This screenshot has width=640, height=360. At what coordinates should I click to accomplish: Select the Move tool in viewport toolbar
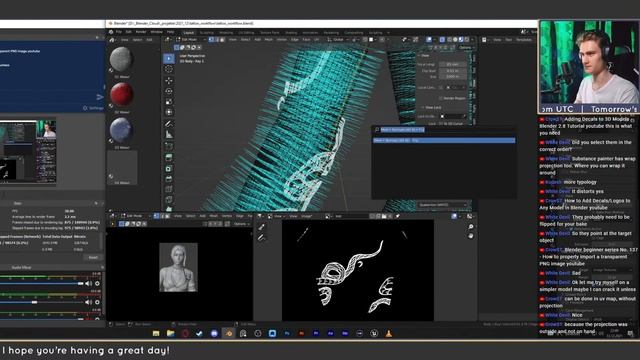[x=169, y=80]
